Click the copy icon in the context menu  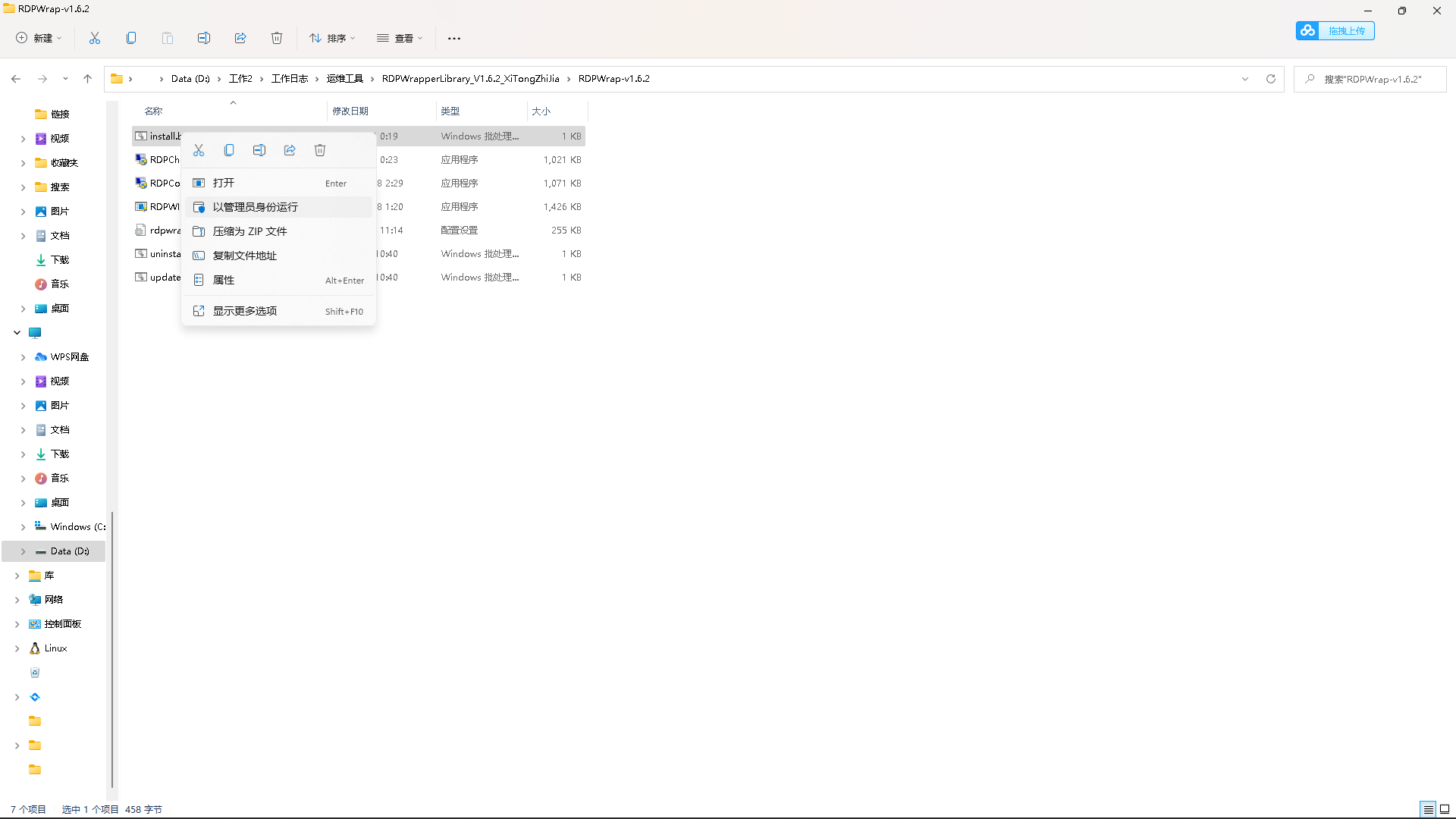[229, 150]
